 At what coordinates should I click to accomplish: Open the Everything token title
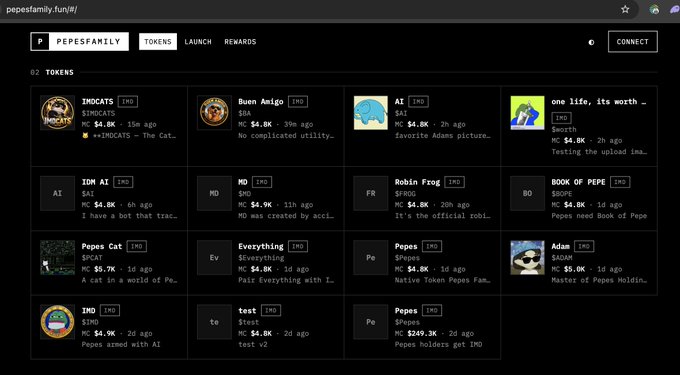261,246
